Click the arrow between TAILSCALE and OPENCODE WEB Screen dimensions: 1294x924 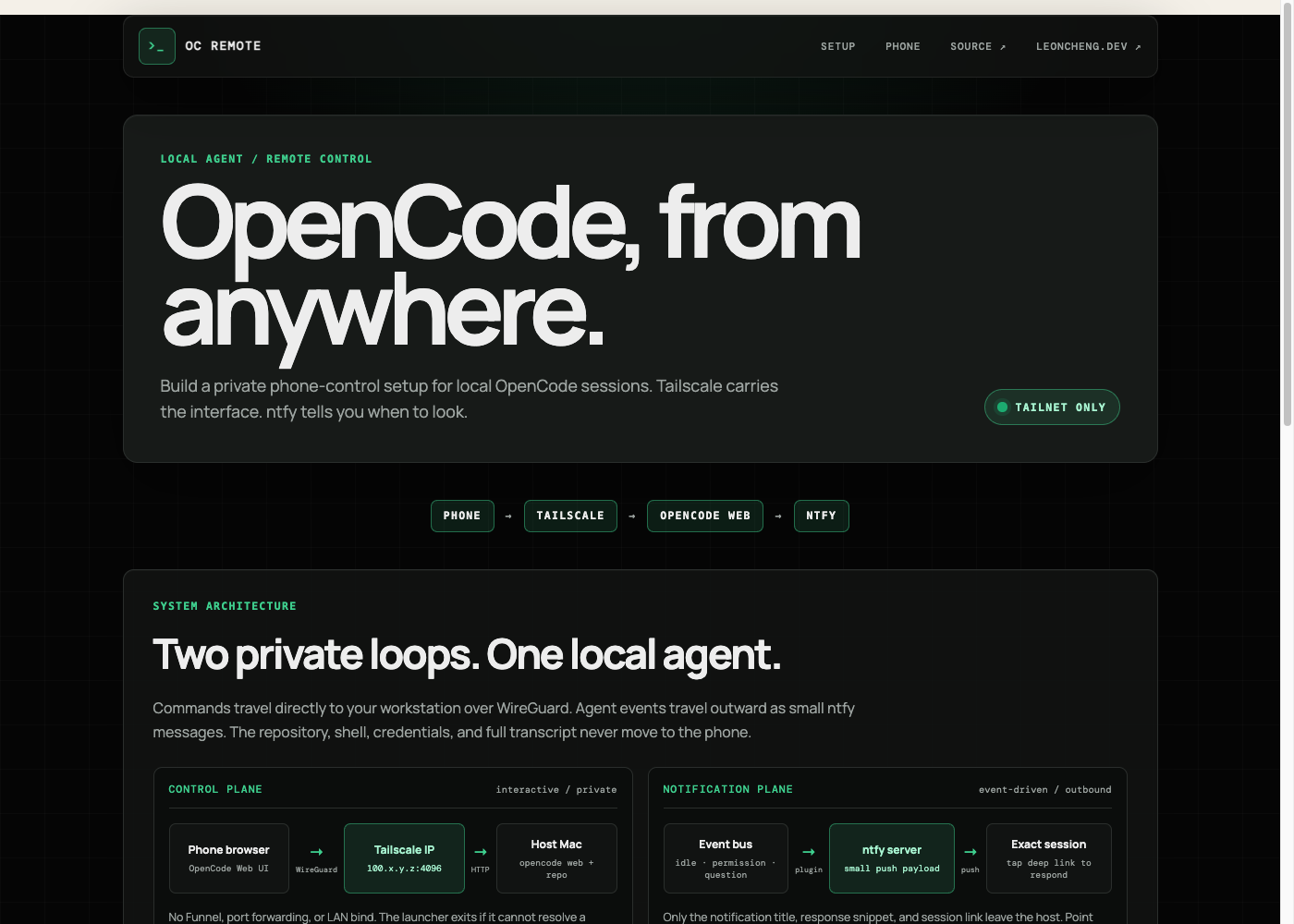coord(632,517)
